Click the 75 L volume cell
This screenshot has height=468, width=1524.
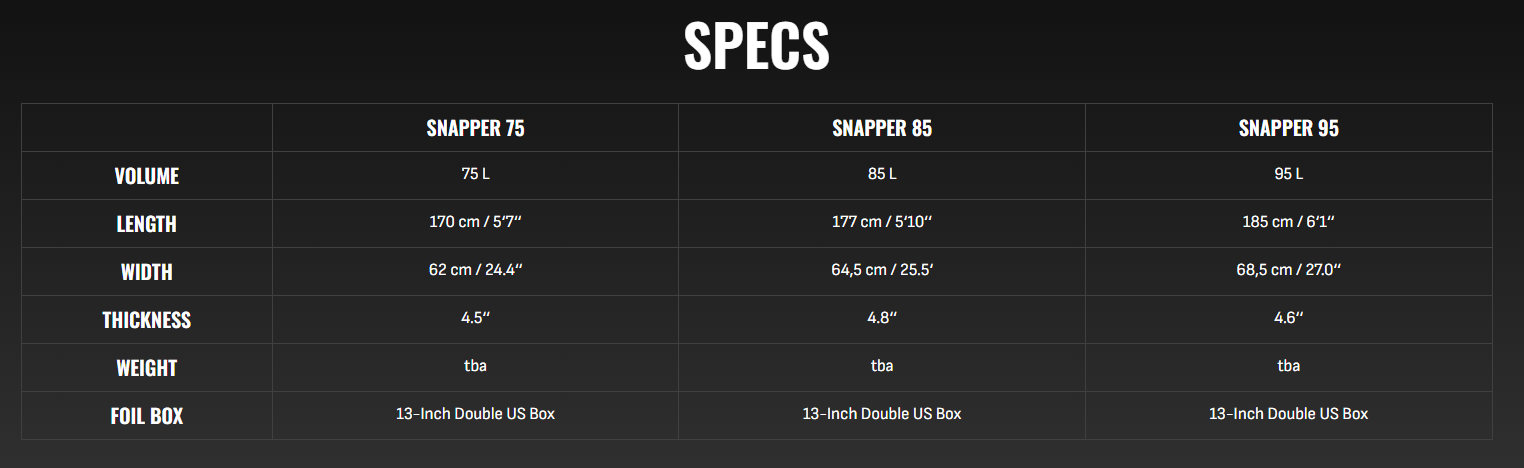(475, 174)
